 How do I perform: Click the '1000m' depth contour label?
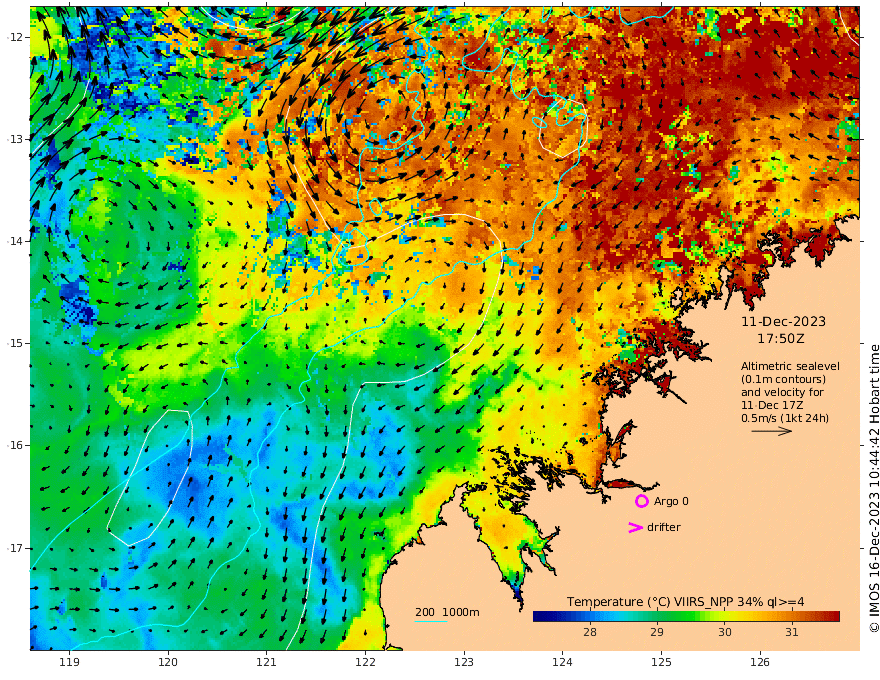461,612
